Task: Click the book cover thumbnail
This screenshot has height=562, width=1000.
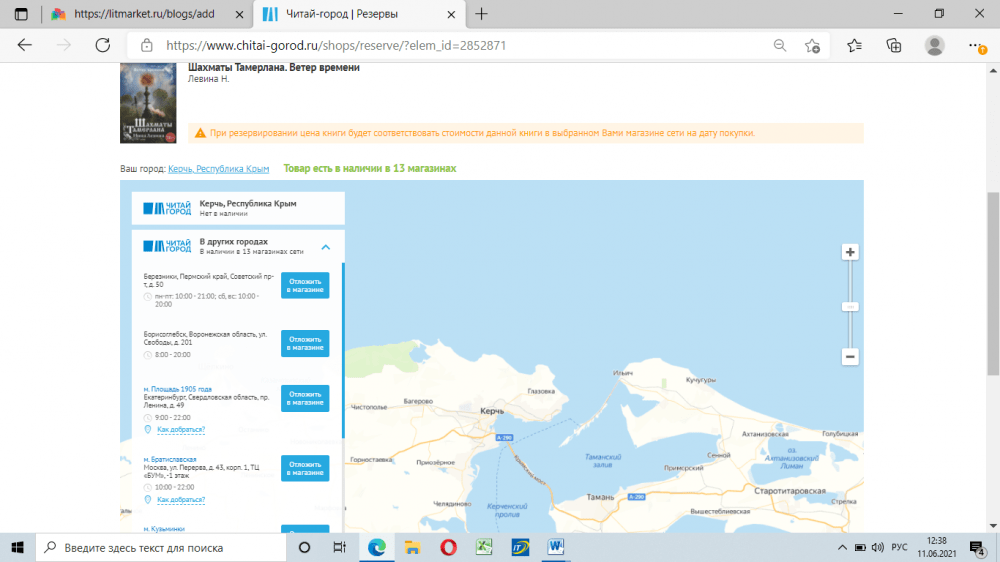Action: [x=147, y=103]
